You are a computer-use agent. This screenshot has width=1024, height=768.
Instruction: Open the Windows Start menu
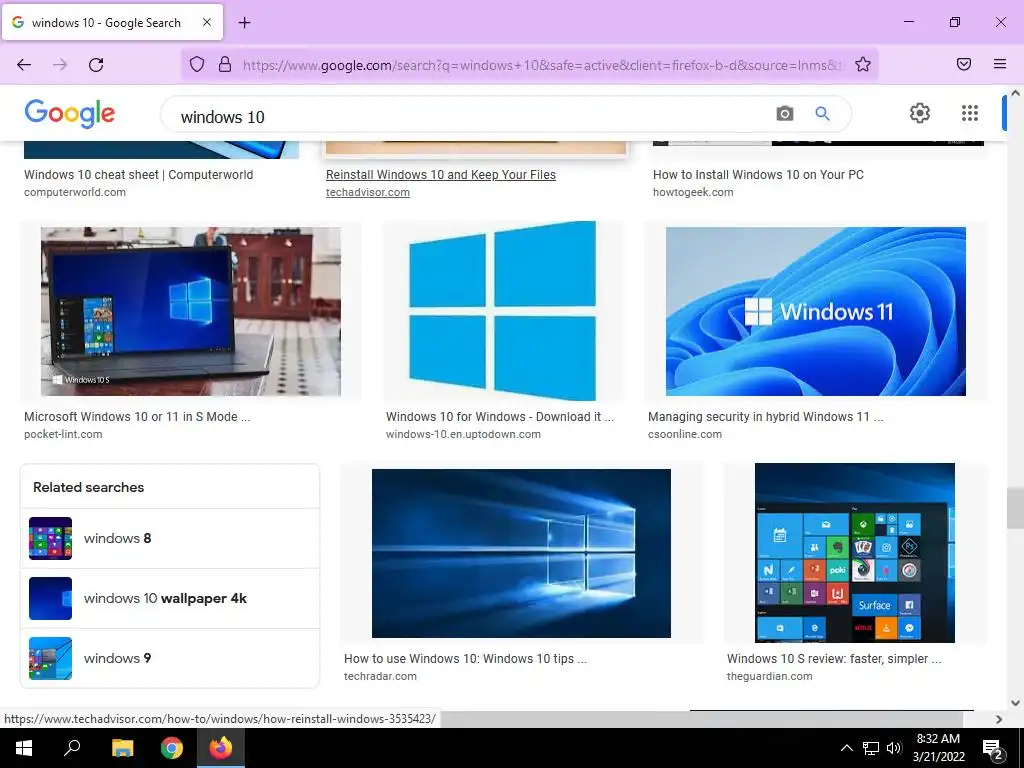24,748
